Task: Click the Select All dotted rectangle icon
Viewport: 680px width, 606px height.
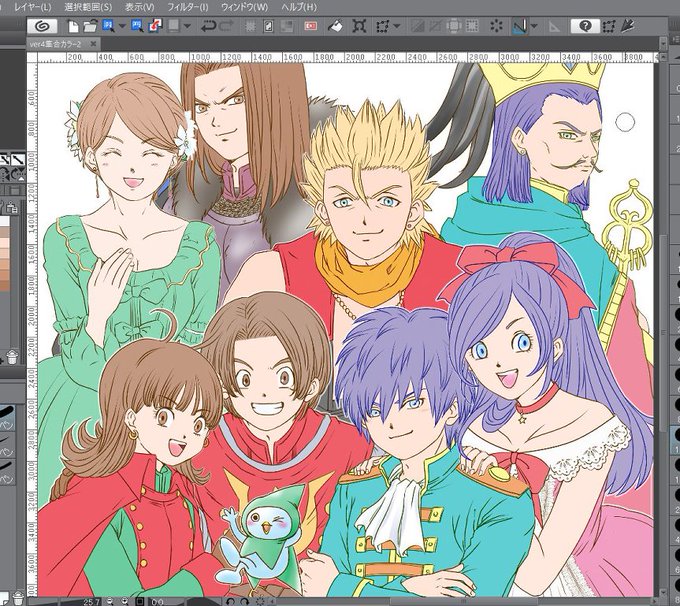Action: pos(382,26)
